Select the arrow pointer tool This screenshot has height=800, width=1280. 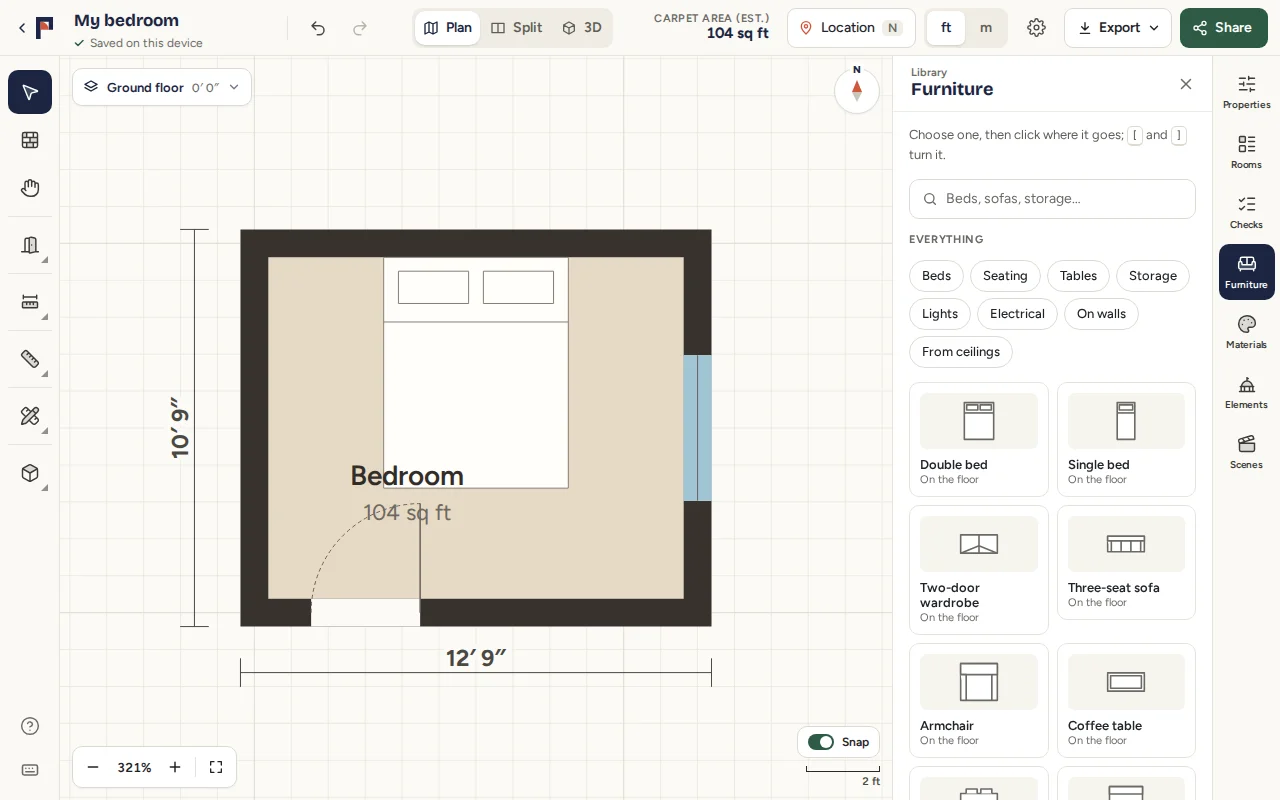coord(30,92)
